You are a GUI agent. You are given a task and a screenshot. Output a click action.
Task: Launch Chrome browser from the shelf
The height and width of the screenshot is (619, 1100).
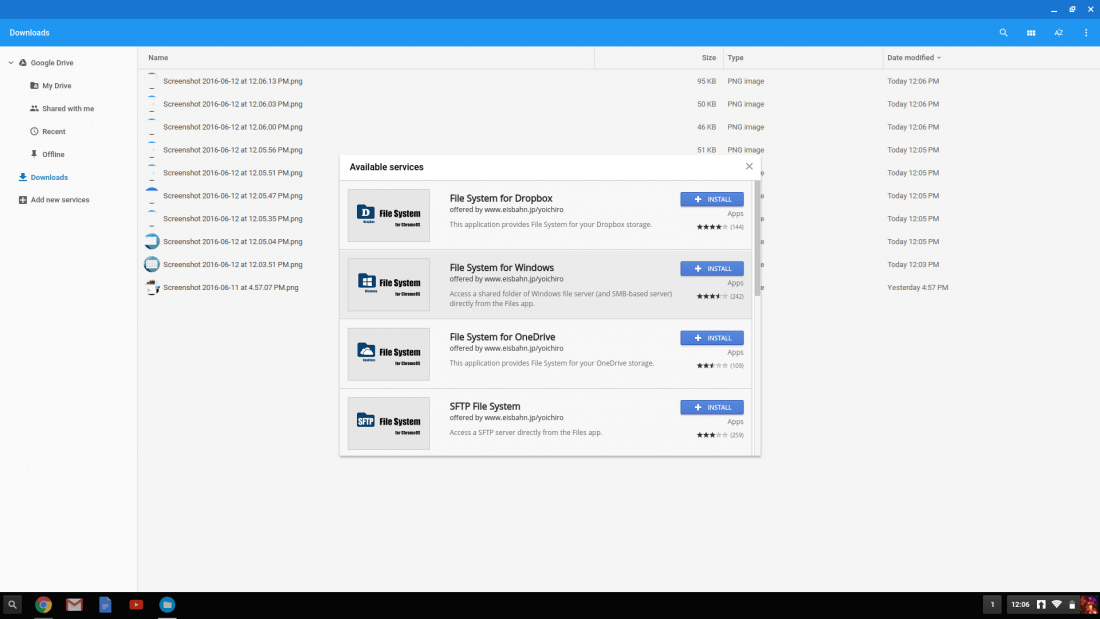43,604
